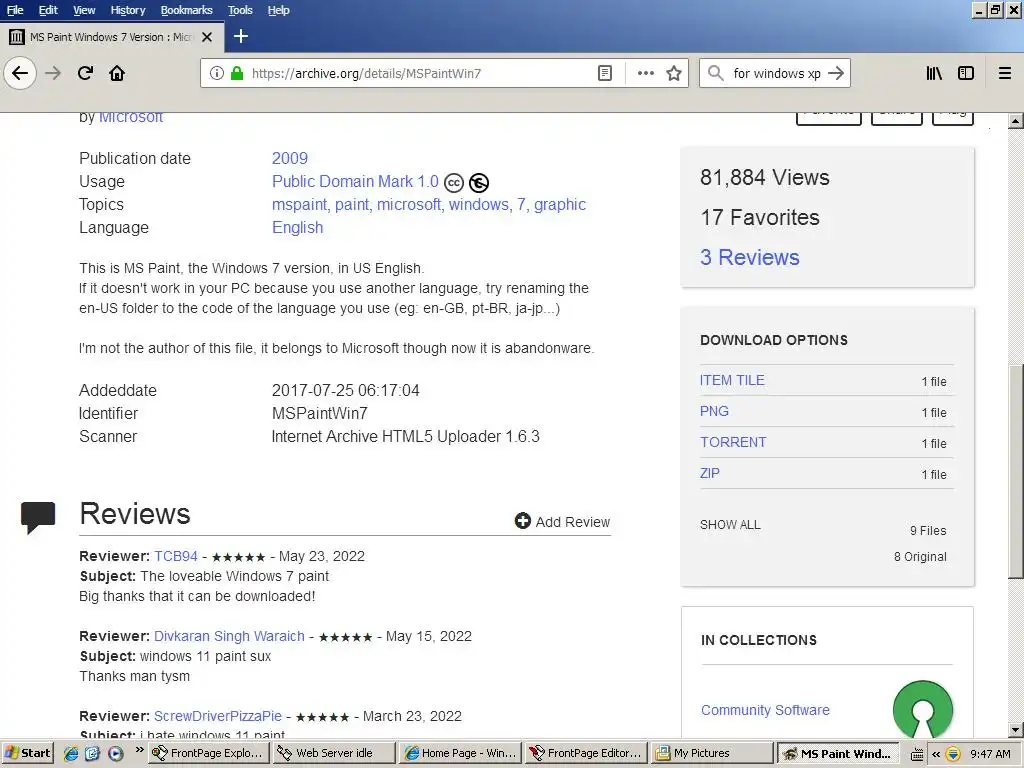Image resolution: width=1024 pixels, height=768 pixels.
Task: Open Divkaran Singh Waraich profile
Action: (229, 636)
